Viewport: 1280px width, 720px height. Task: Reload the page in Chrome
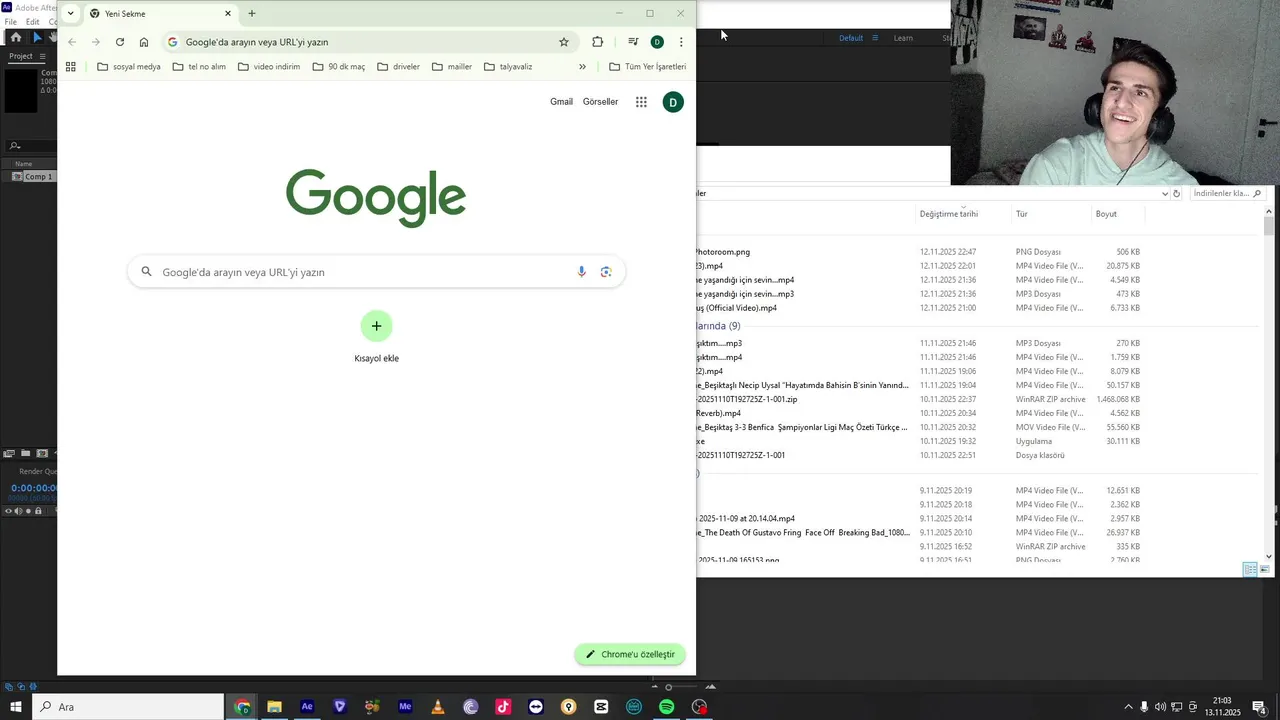click(120, 42)
